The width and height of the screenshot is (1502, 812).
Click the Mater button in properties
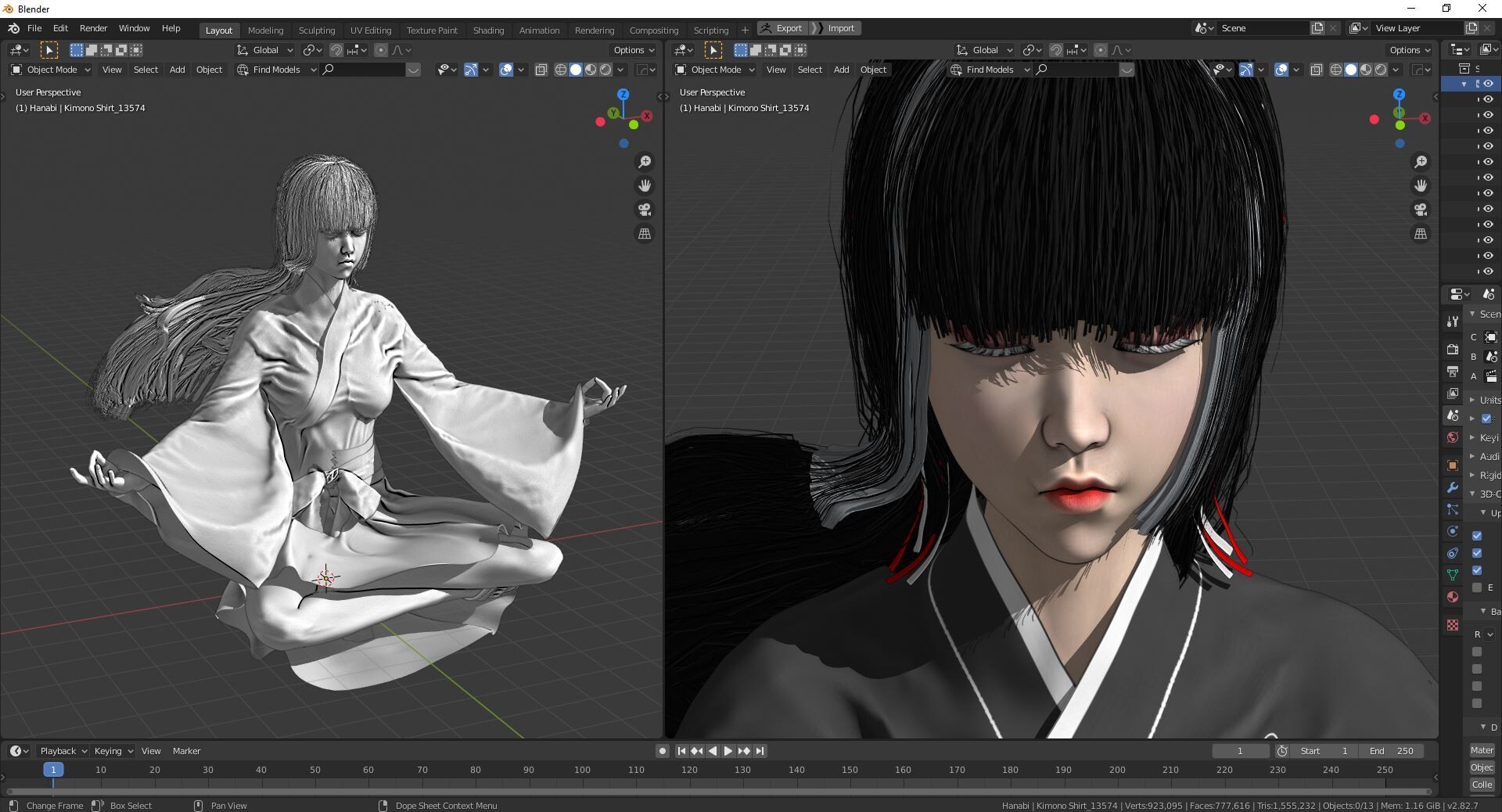tap(1482, 750)
